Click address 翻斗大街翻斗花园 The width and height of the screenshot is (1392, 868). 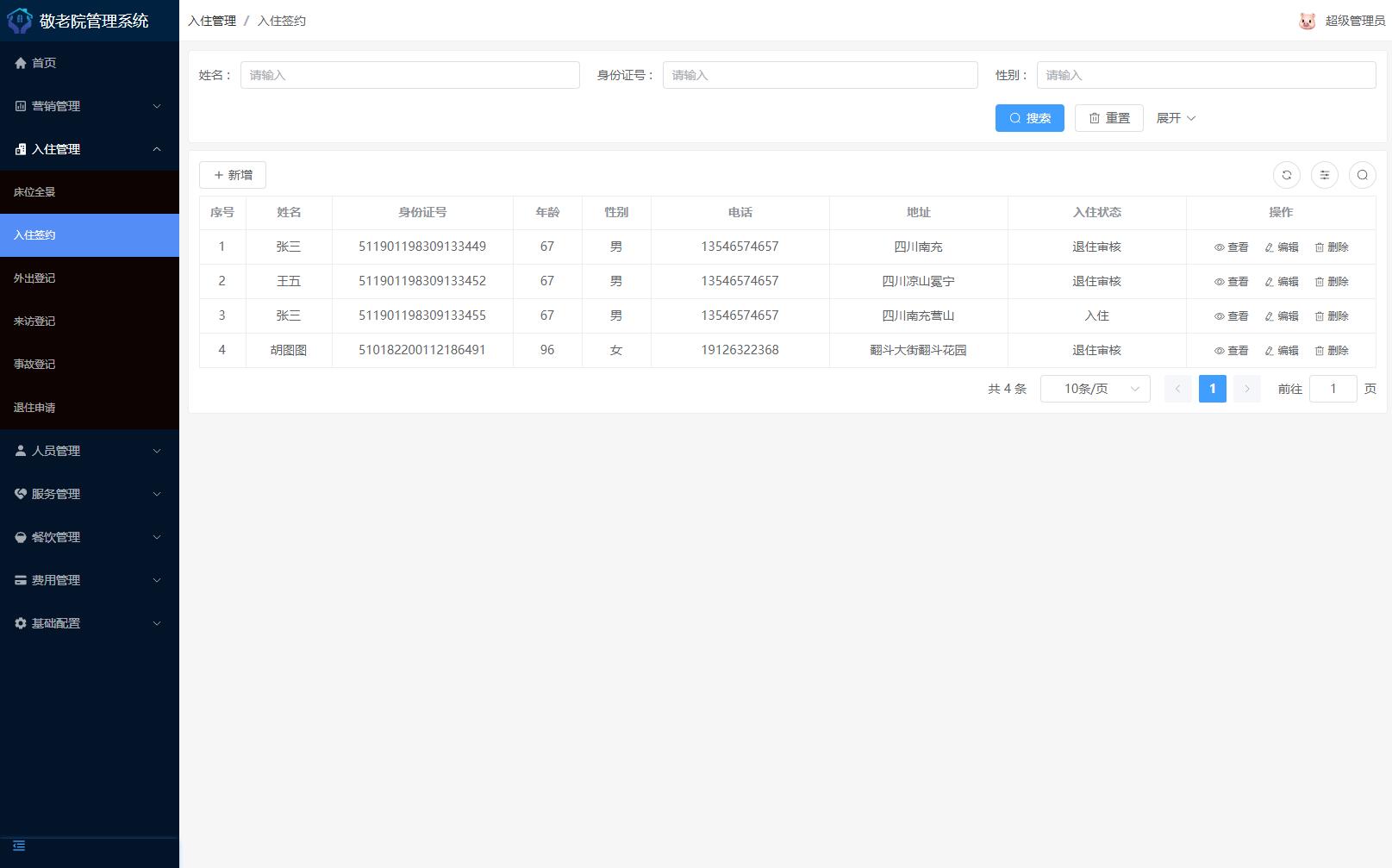[919, 350]
